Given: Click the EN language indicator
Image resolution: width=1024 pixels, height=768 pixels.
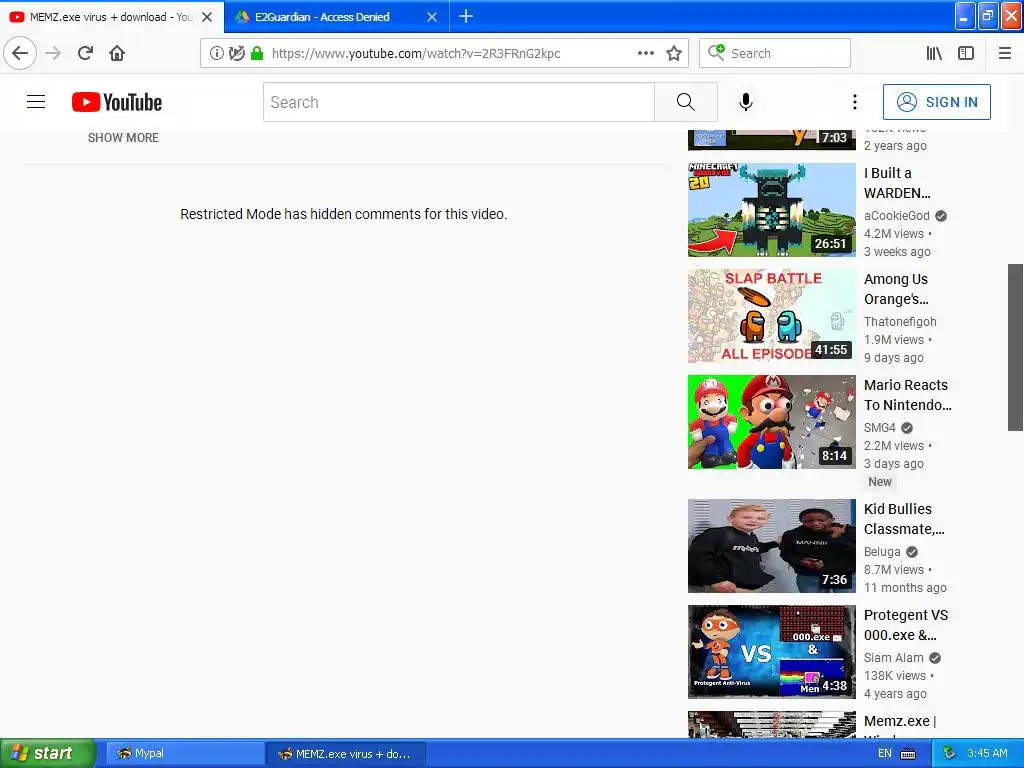Looking at the screenshot, I should pos(884,753).
